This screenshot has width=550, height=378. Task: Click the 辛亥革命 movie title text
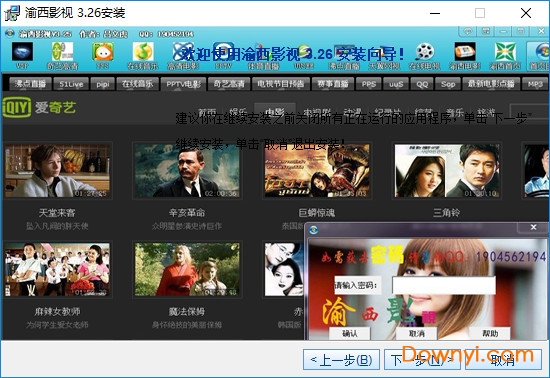pos(187,212)
